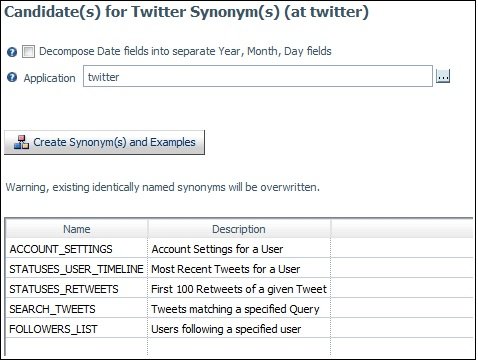
Task: Sort table by Description column header
Action: point(239,229)
